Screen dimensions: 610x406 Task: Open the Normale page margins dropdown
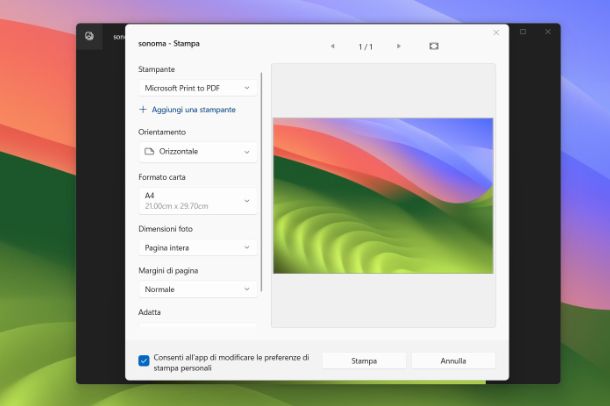coord(198,289)
